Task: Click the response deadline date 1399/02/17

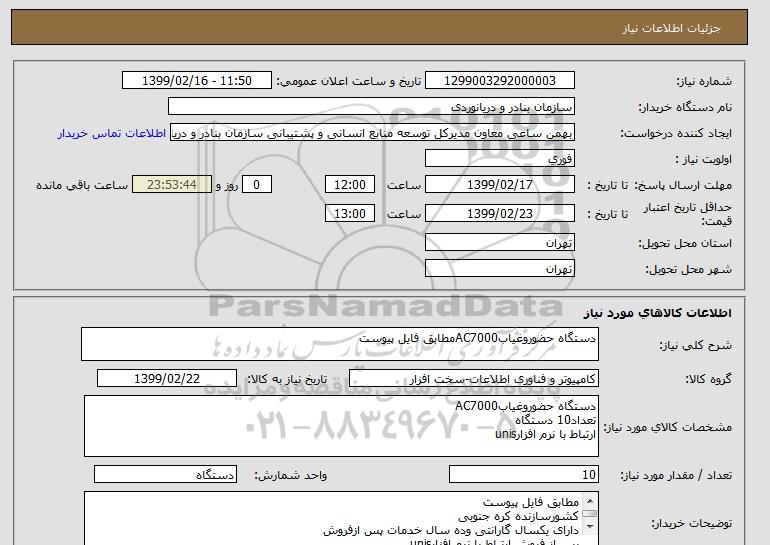Action: (499, 185)
